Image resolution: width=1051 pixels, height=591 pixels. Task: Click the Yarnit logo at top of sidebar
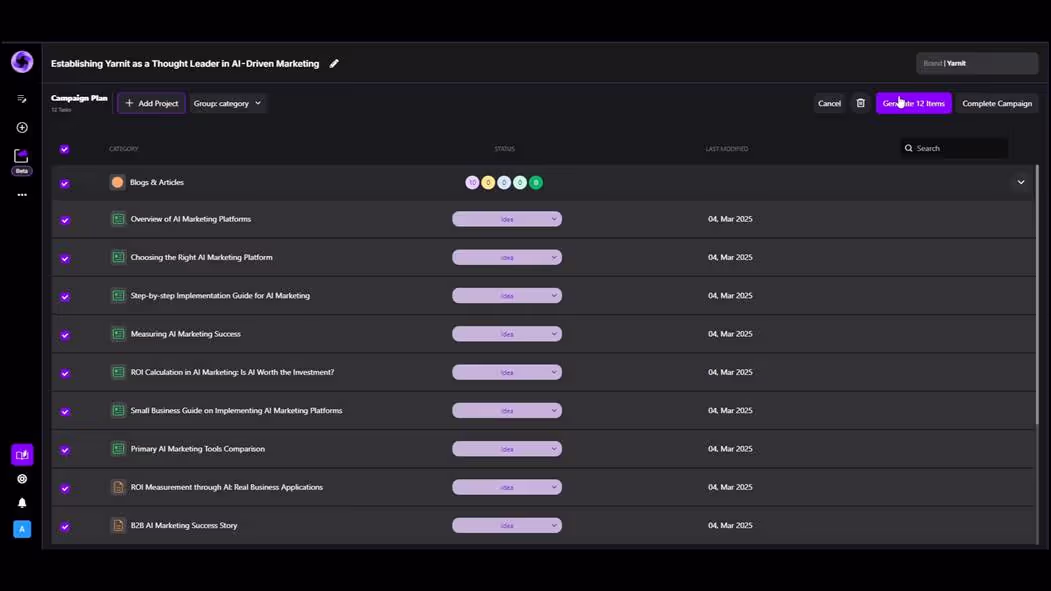click(x=22, y=62)
